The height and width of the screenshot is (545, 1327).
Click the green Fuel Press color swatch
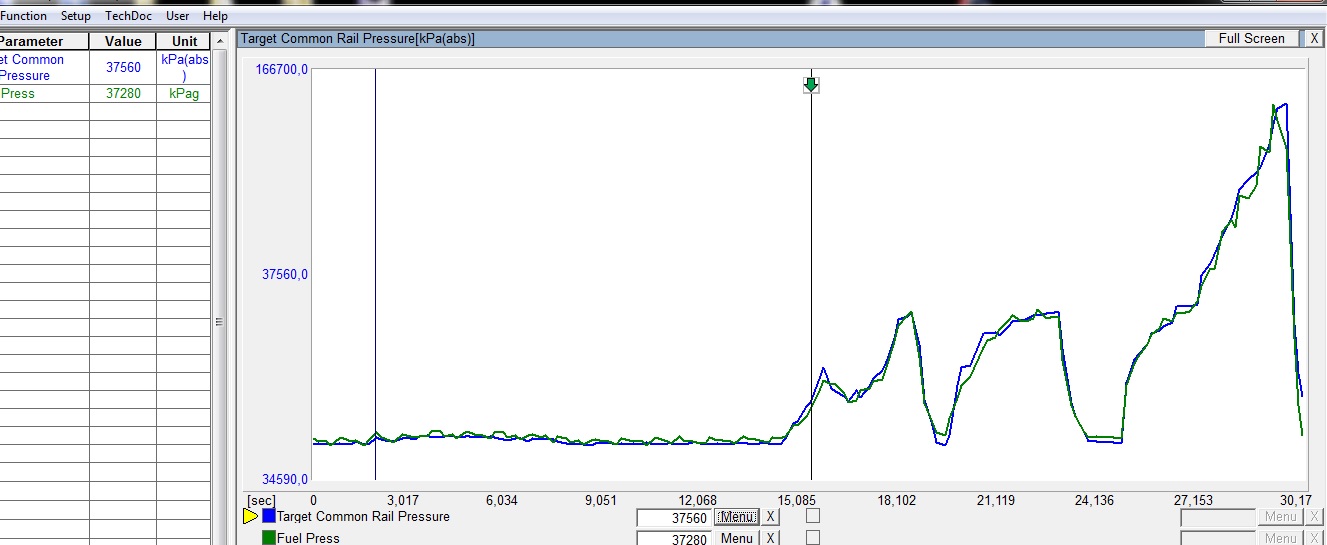(x=269, y=538)
